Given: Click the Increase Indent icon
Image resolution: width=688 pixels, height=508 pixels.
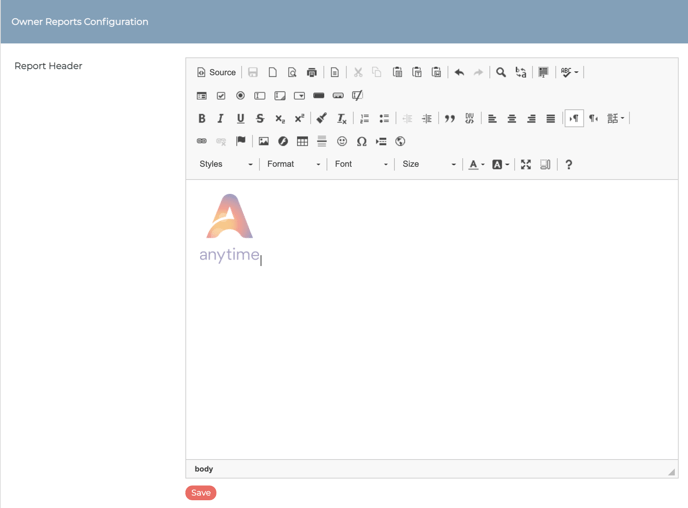Looking at the screenshot, I should click(x=426, y=118).
